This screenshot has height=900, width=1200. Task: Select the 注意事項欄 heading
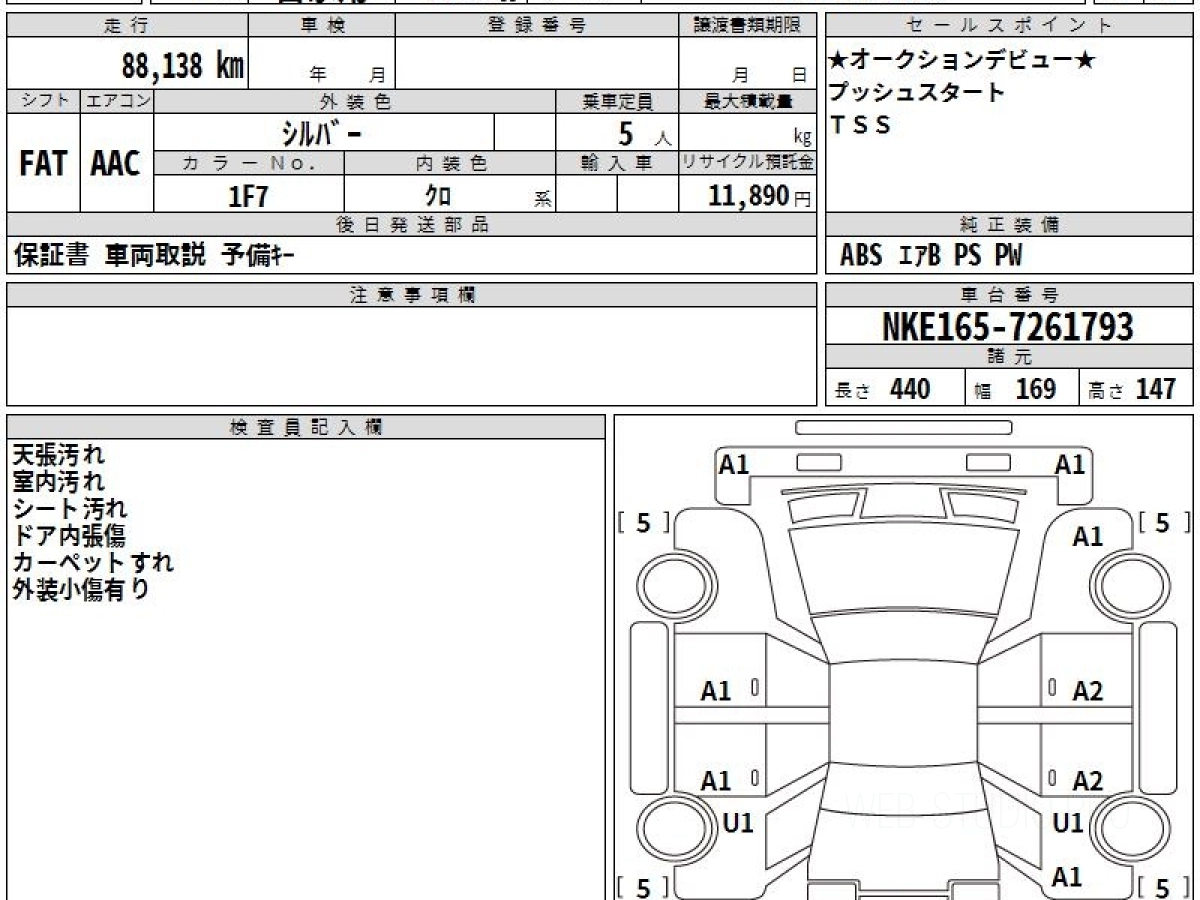(x=412, y=295)
